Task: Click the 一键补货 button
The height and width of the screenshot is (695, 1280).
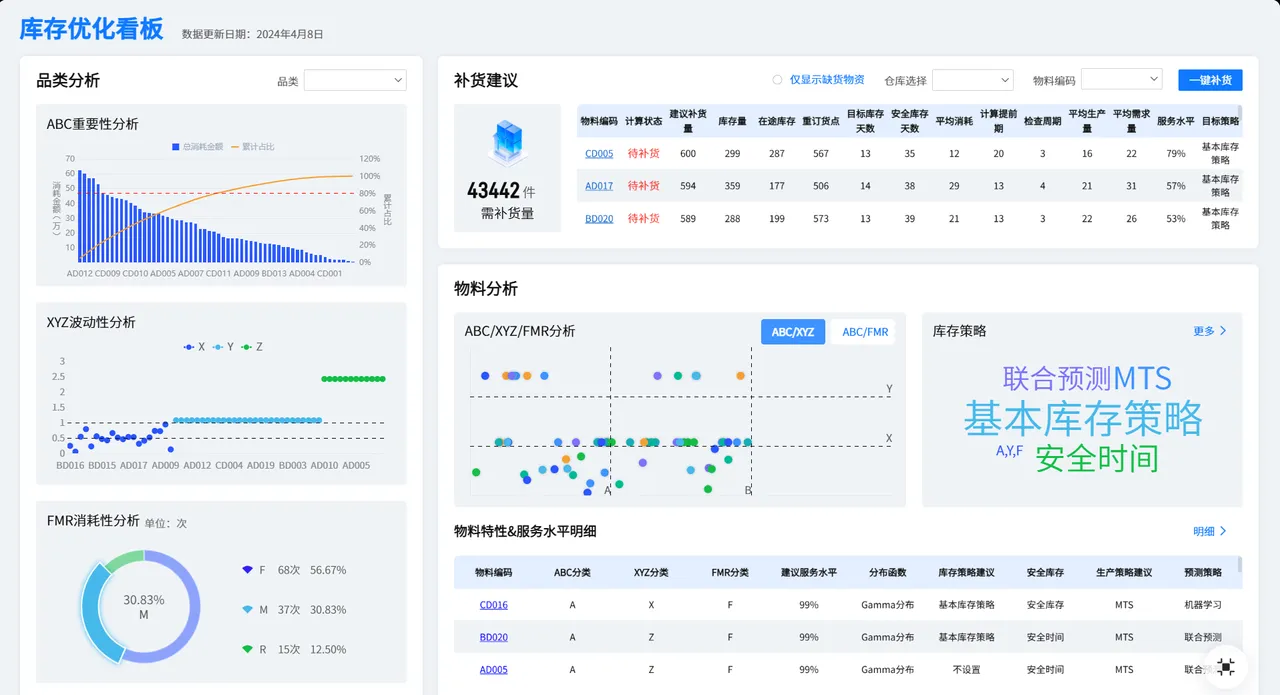Action: point(1210,80)
